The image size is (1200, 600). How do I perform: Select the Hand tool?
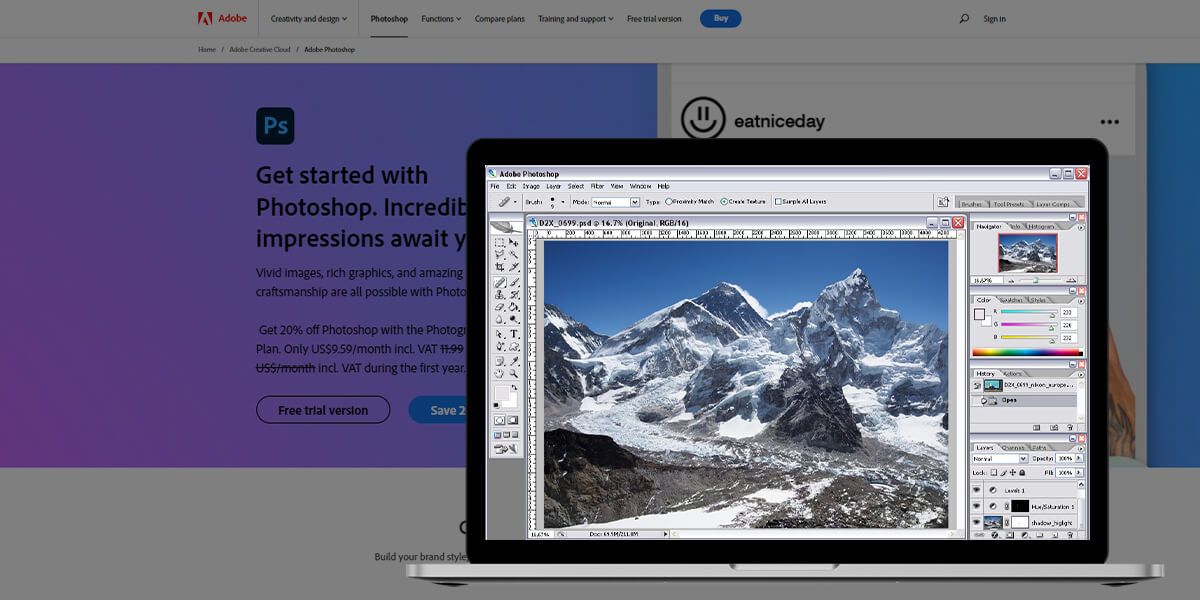click(x=500, y=373)
